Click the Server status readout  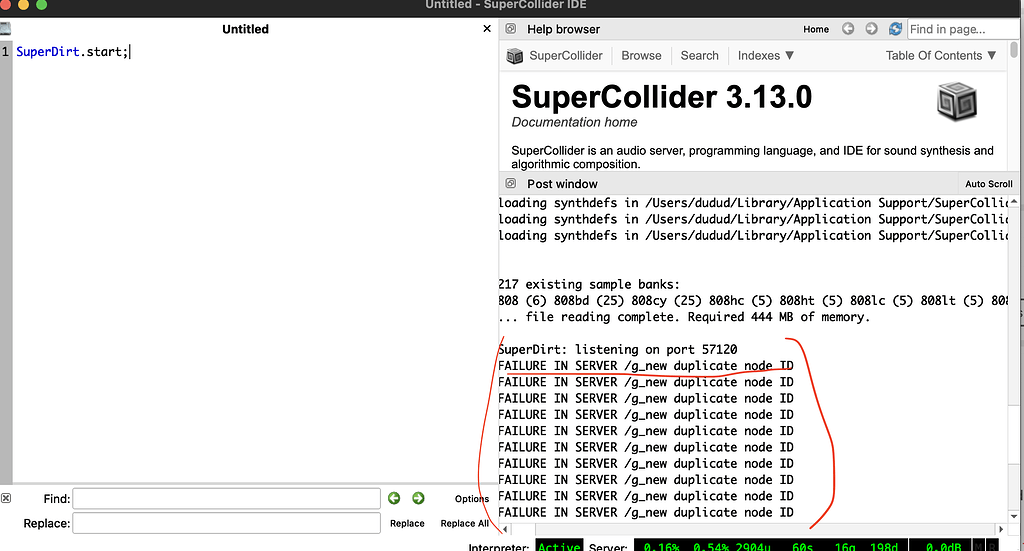pyautogui.click(x=771, y=546)
